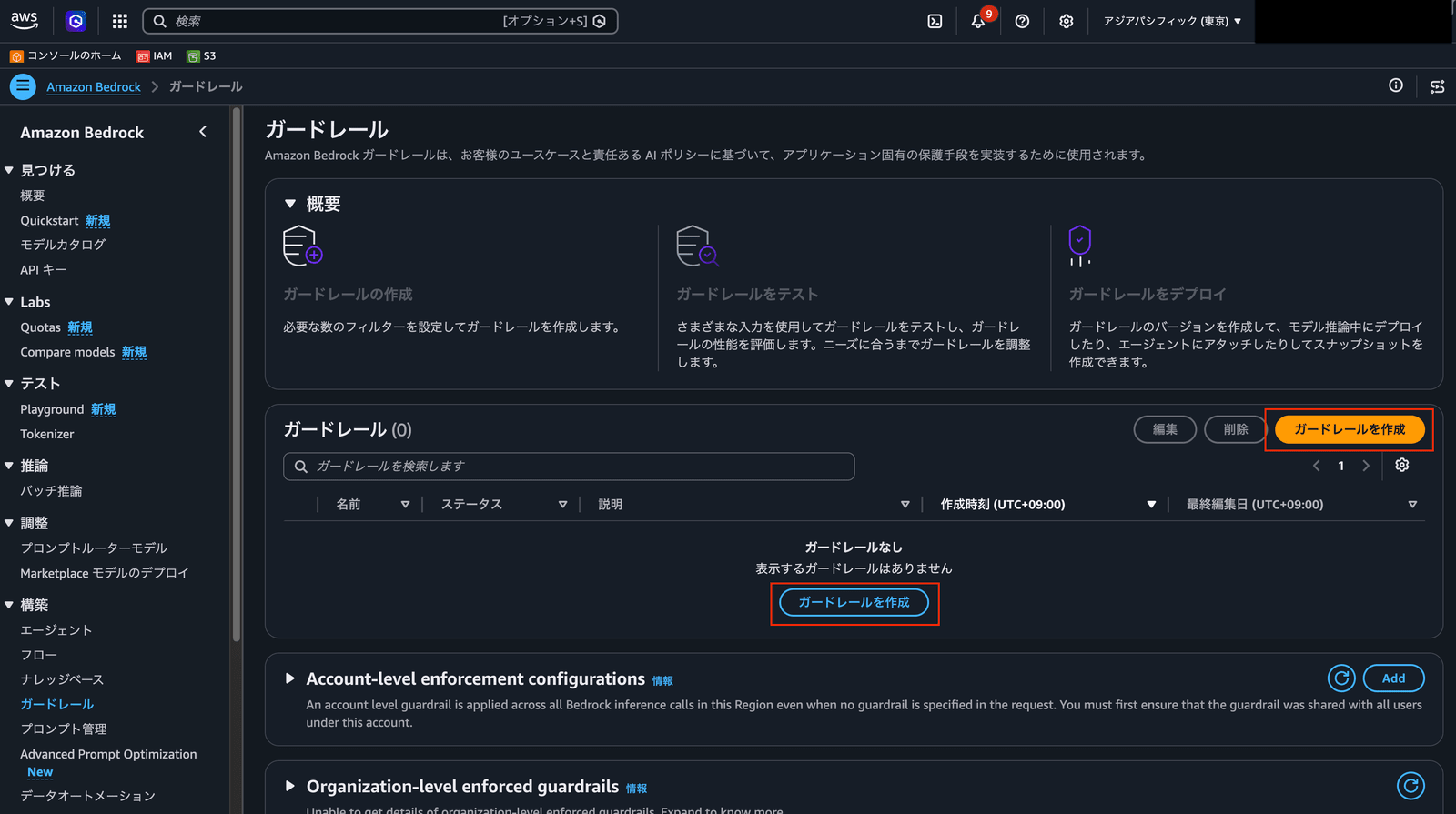
Task: Click search magnifier in top bar
Action: click(159, 21)
